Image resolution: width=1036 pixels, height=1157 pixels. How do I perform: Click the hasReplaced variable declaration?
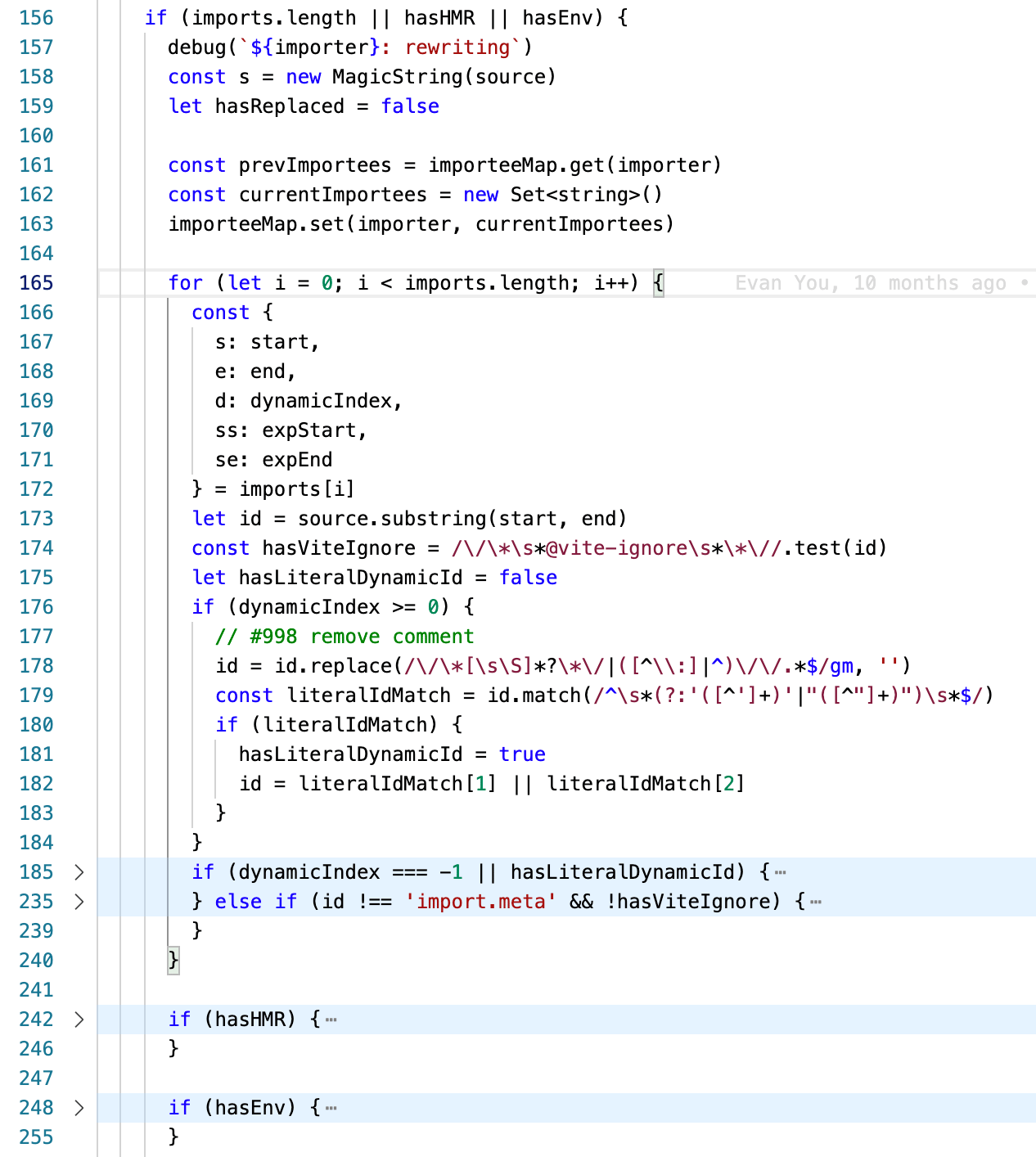(279, 106)
